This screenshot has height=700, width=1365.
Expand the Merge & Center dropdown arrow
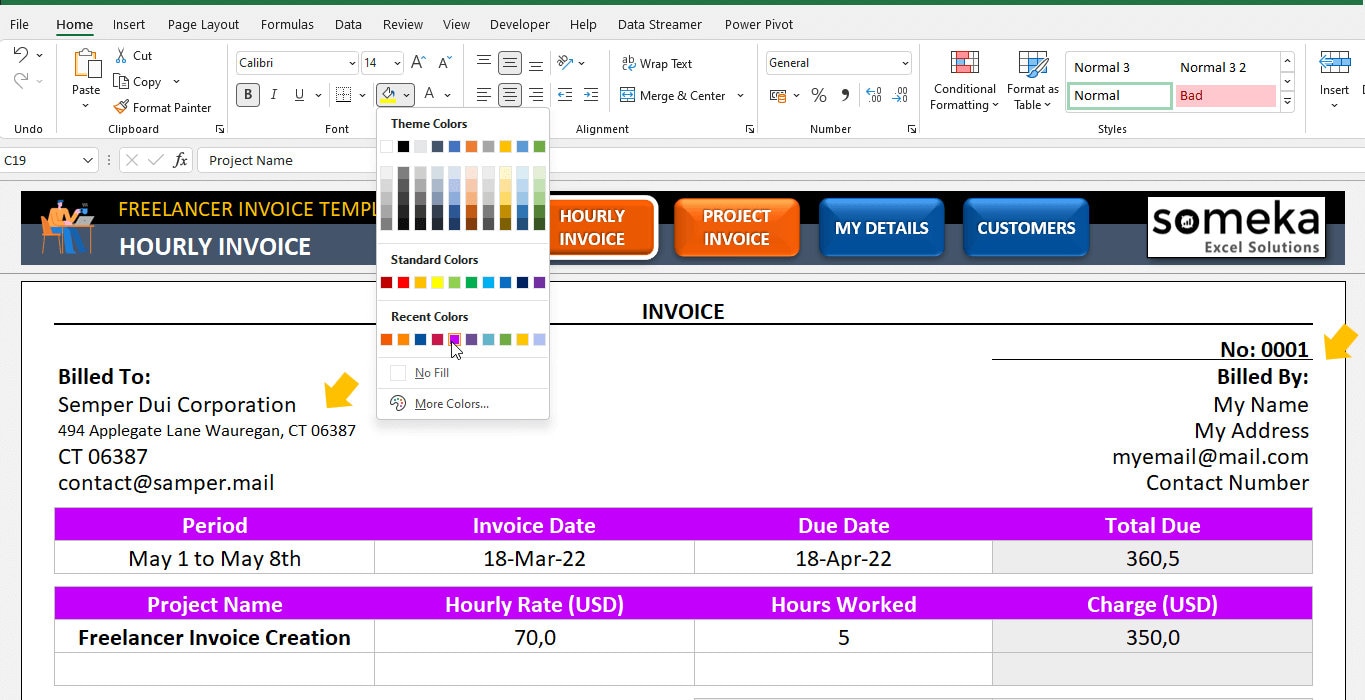coord(740,96)
